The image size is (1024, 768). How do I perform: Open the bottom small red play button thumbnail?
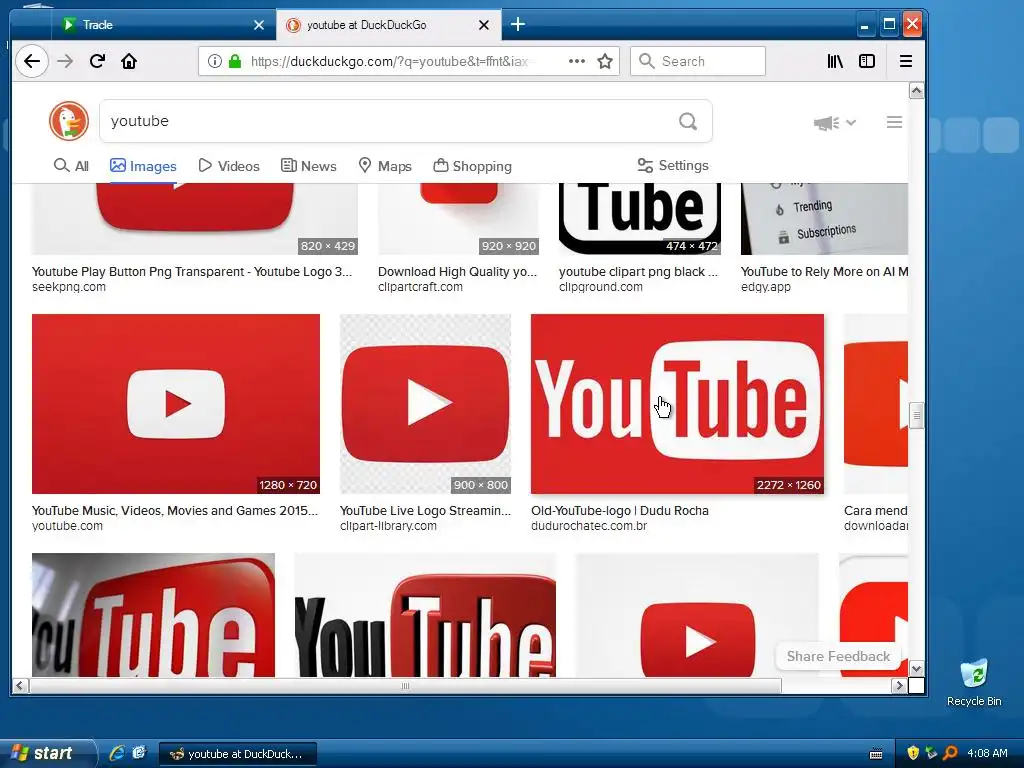click(x=697, y=615)
